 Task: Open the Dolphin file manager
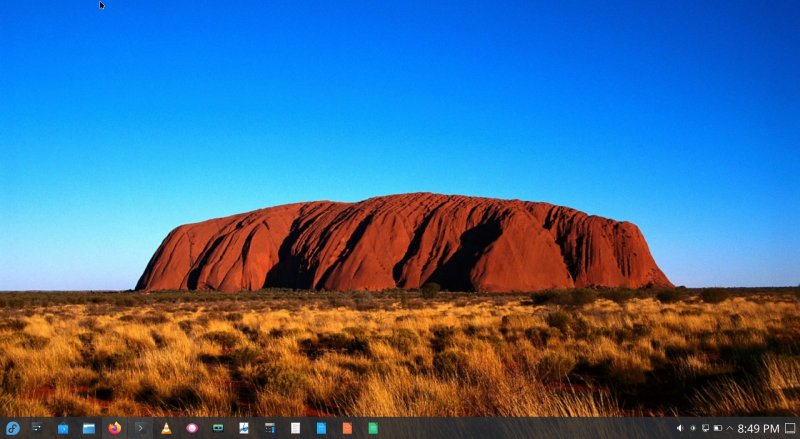click(89, 428)
